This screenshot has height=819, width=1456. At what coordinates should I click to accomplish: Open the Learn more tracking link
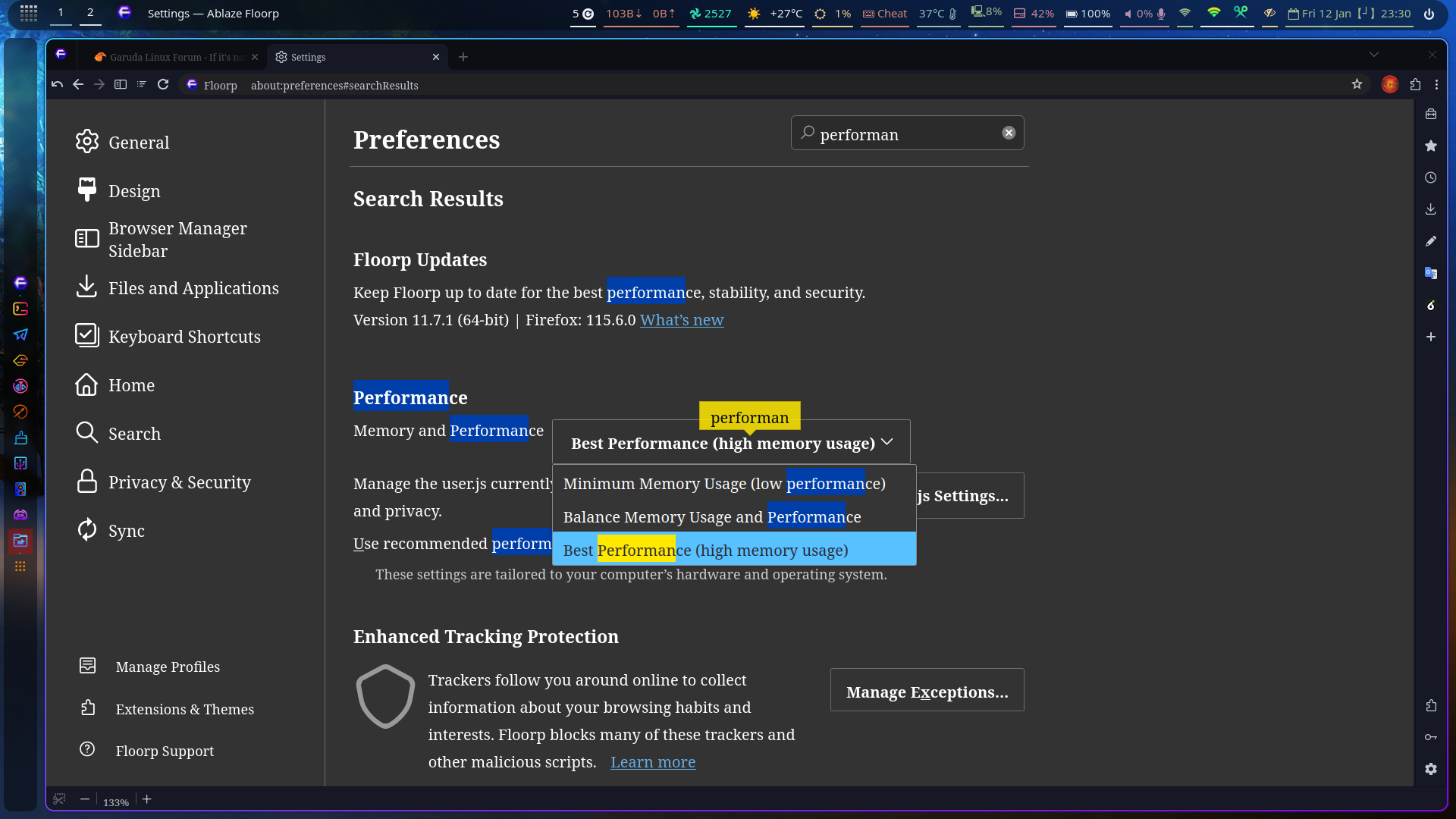coord(653,762)
